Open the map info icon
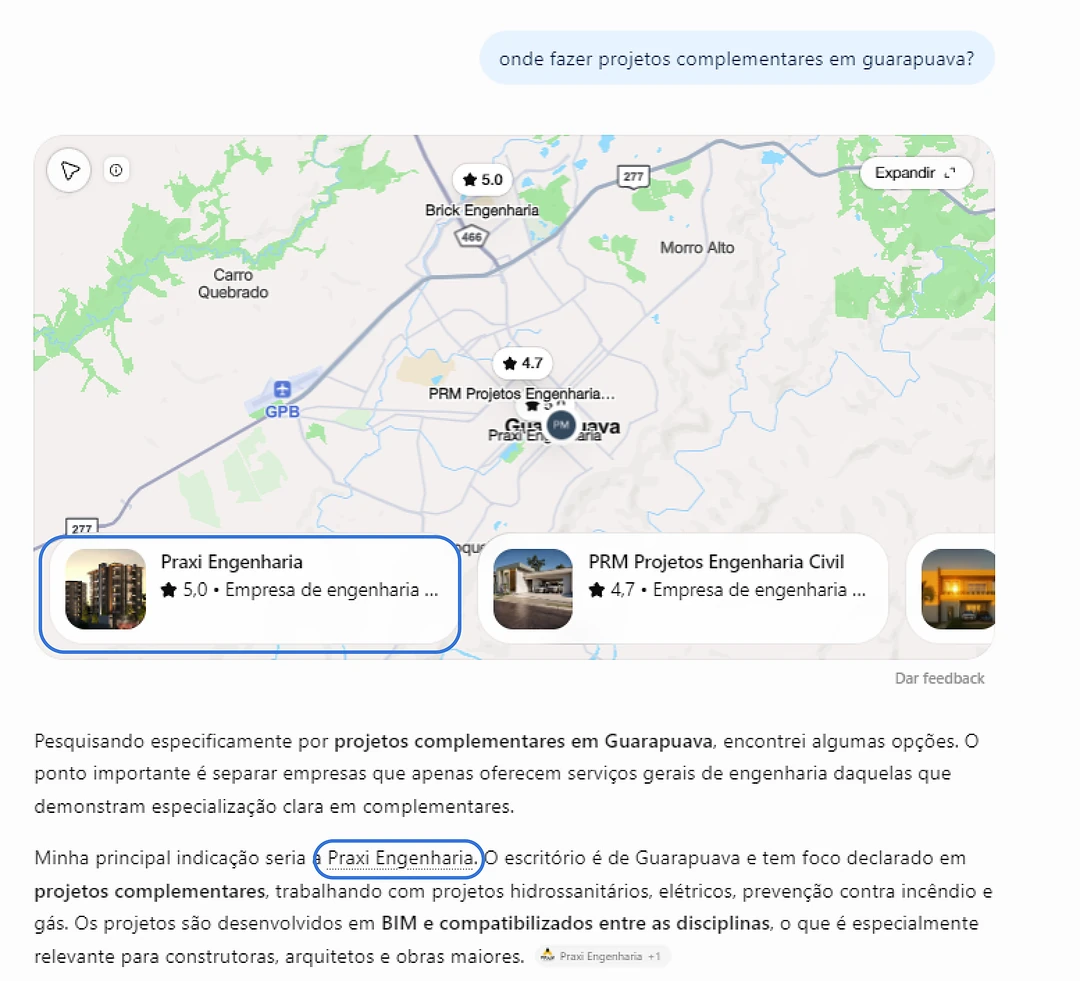 [x=116, y=170]
